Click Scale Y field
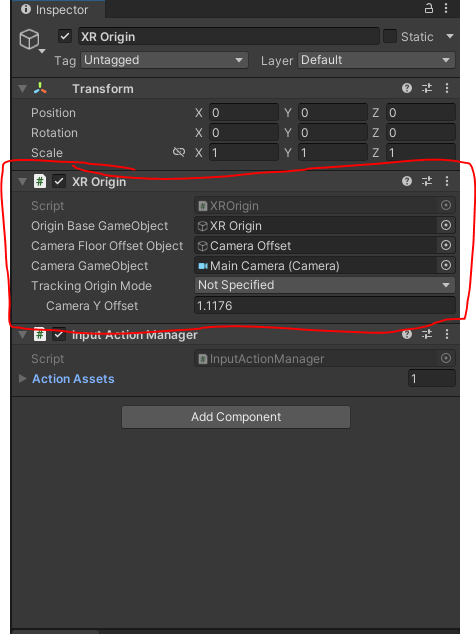The image size is (476, 634). 333,152
